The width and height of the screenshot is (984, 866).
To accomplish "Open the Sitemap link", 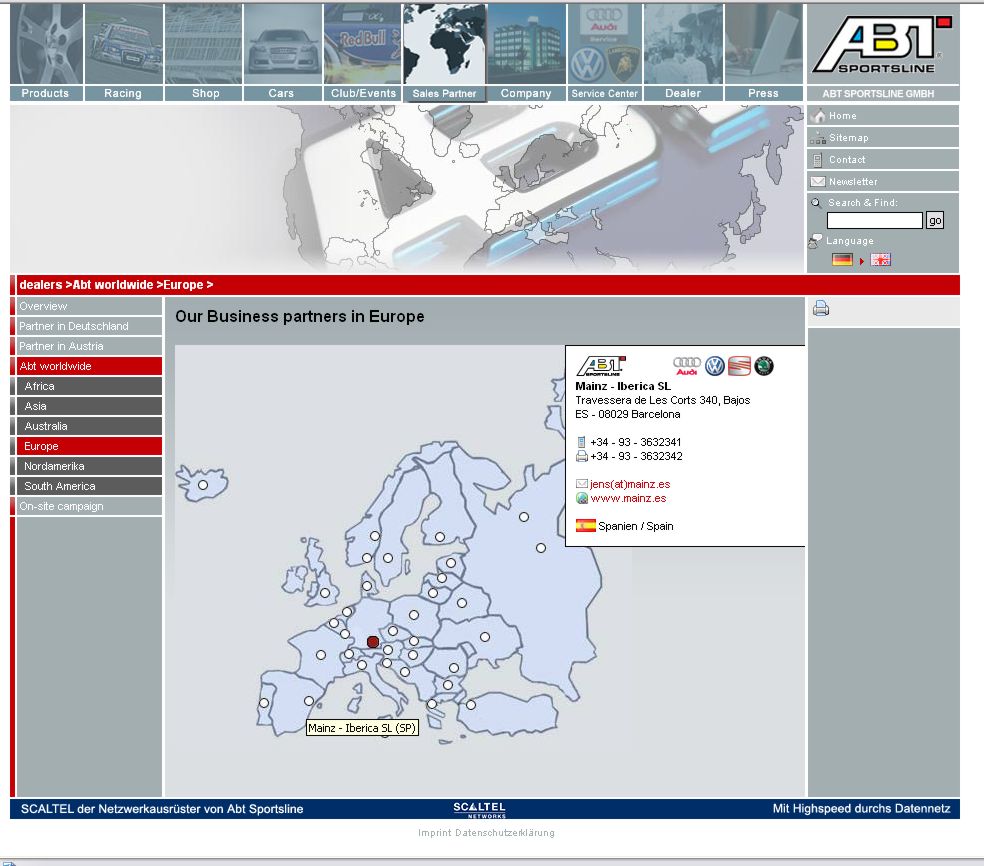I will 848,137.
